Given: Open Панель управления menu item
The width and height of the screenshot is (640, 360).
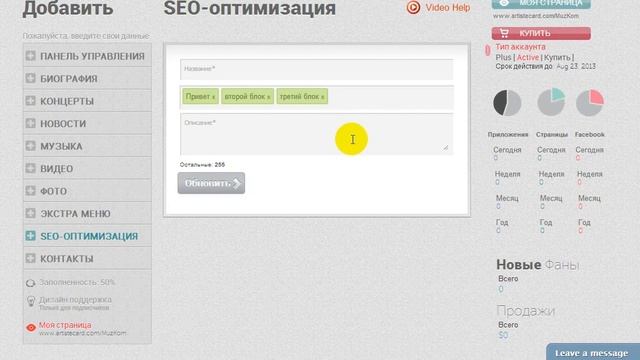Looking at the screenshot, I should tap(92, 56).
